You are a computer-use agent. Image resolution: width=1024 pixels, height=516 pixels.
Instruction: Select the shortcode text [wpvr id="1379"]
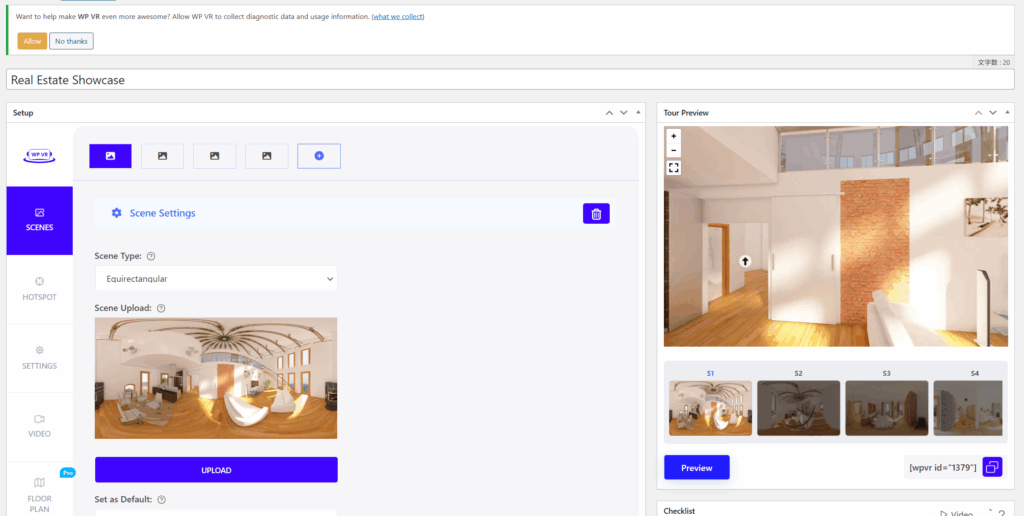942,468
